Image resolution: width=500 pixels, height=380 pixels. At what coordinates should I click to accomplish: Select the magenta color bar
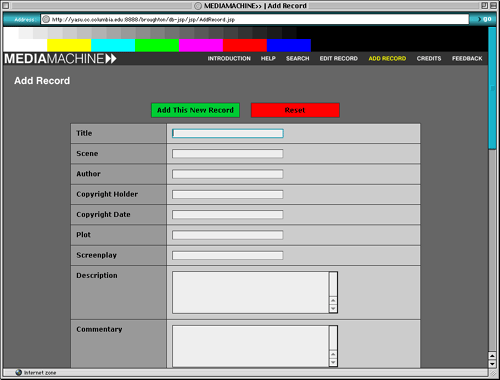tap(201, 45)
